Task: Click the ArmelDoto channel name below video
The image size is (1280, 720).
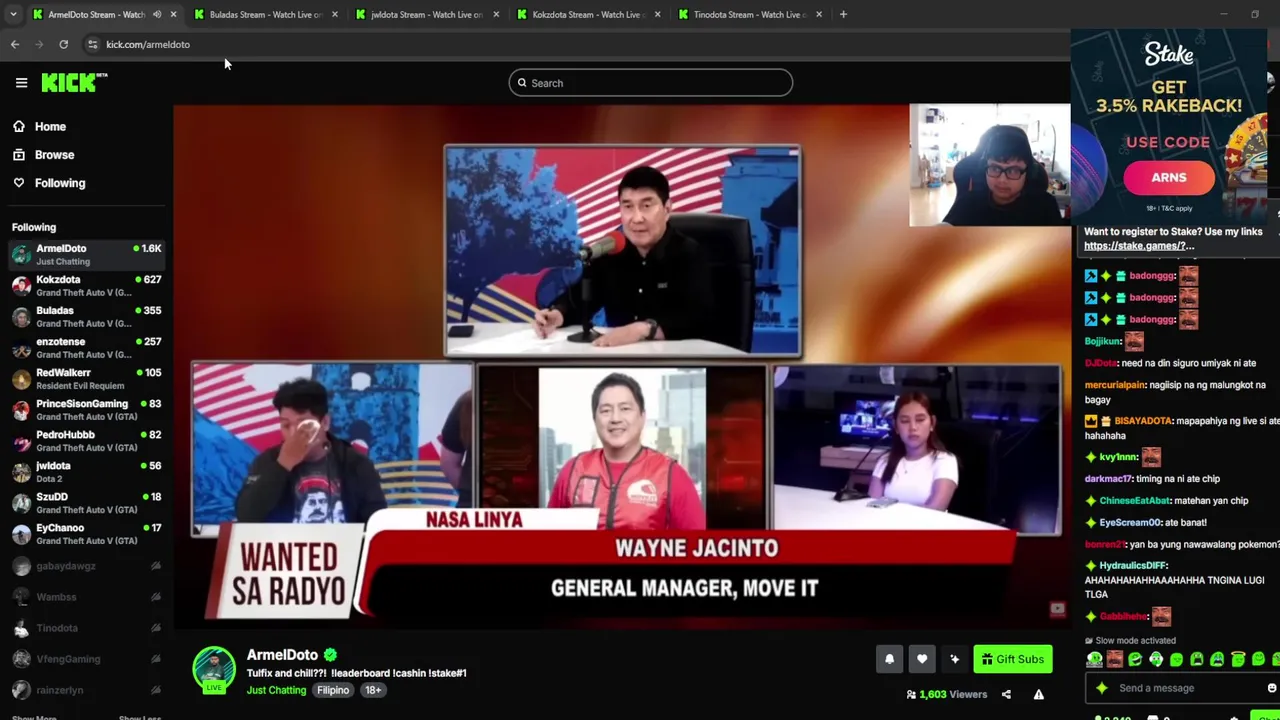Action: click(282, 655)
